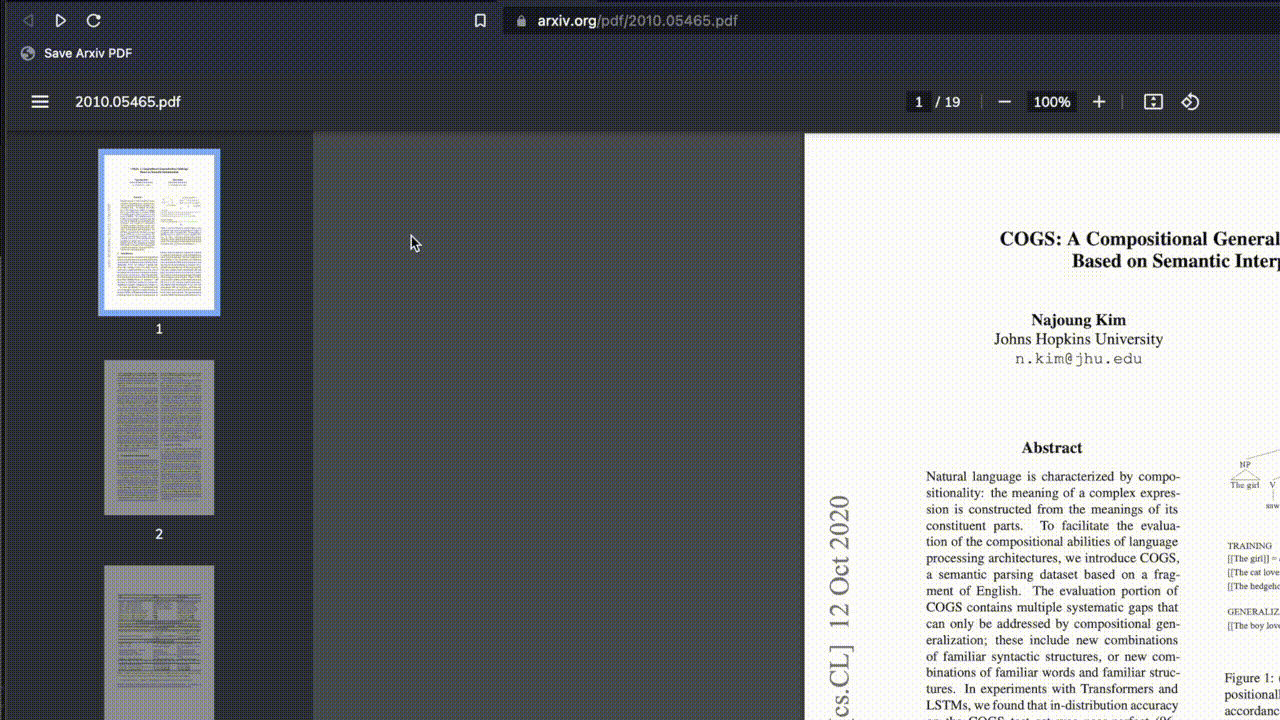Viewport: 1280px width, 720px height.
Task: Click the browser back arrow
Action: point(28,20)
